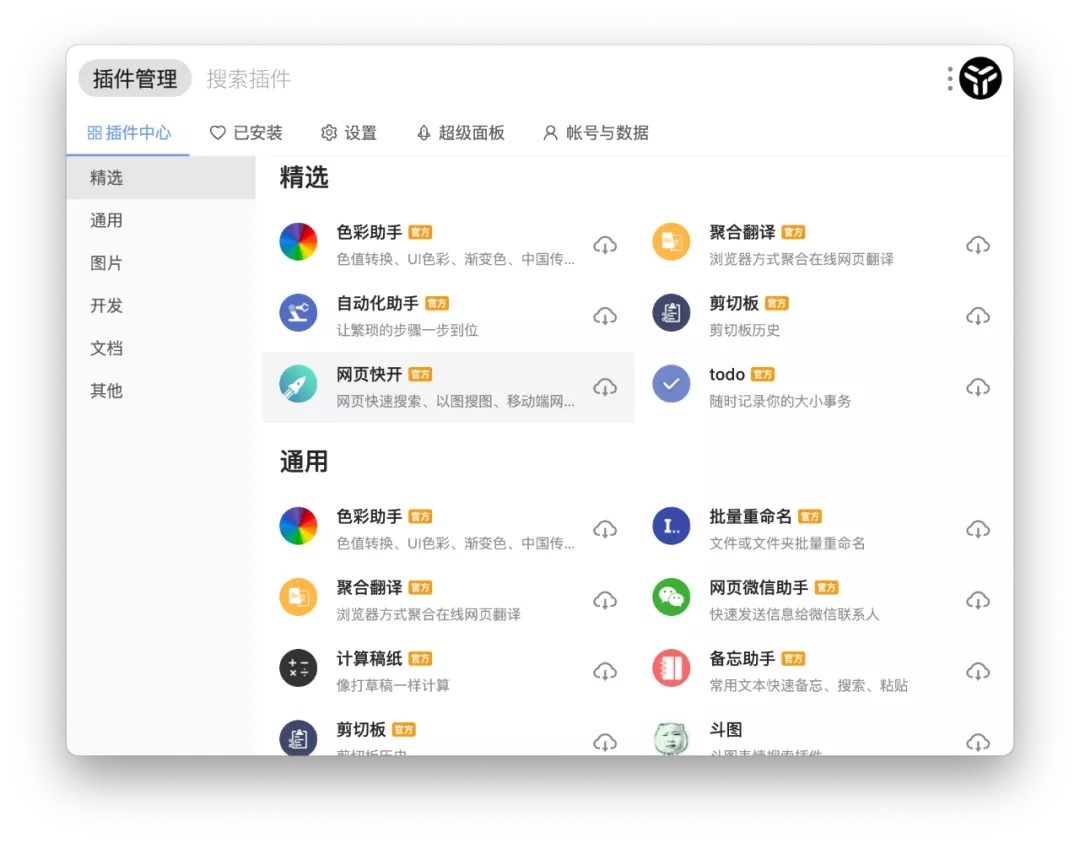The image size is (1080, 843).
Task: Select 图片 category in sidebar
Action: point(161,263)
